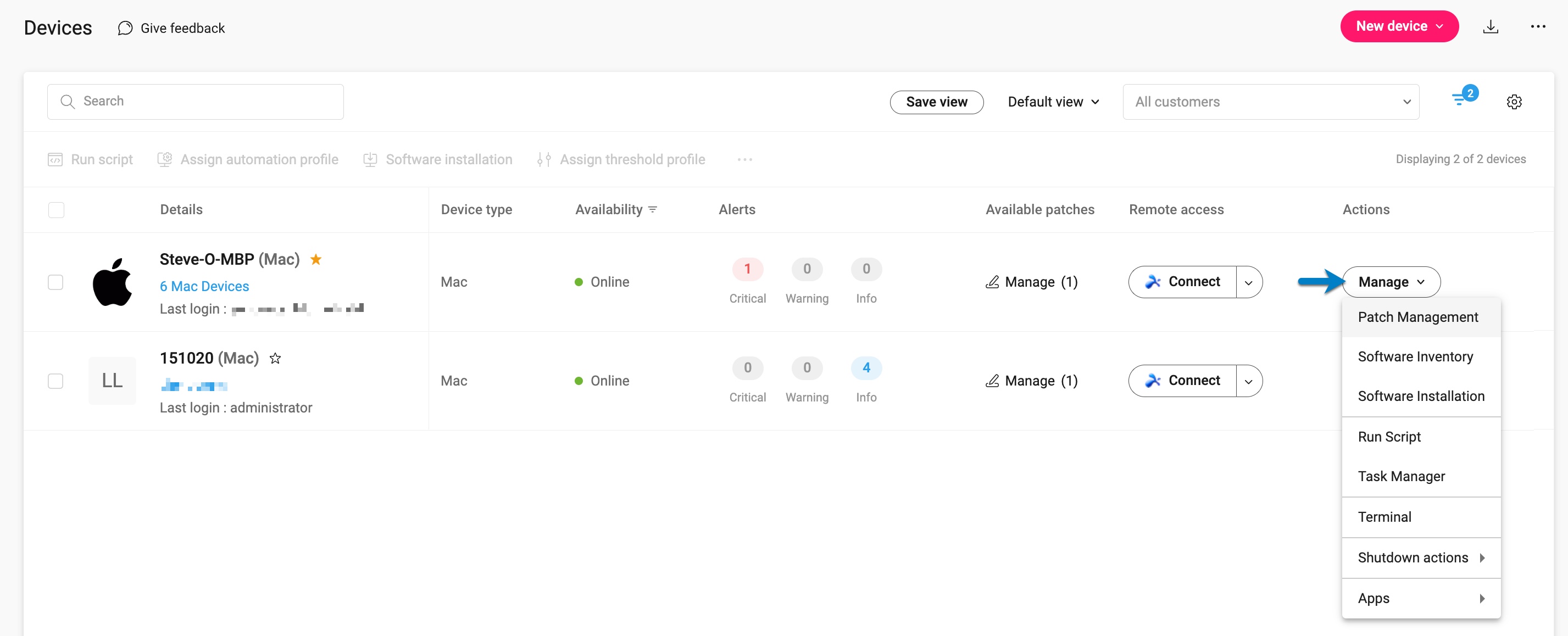Favorite device 151020 with the outline star
The width and height of the screenshot is (1568, 636).
(x=275, y=358)
